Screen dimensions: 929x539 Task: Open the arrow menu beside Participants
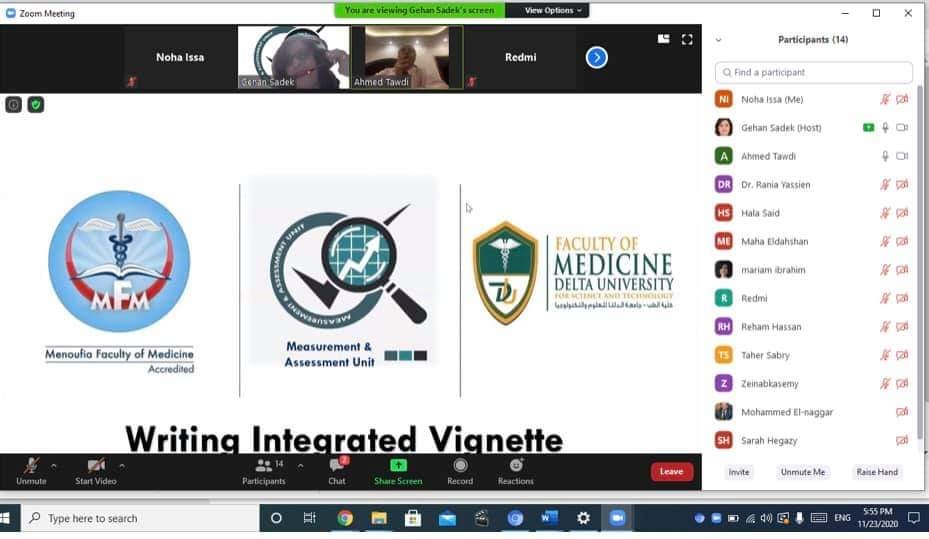point(300,466)
